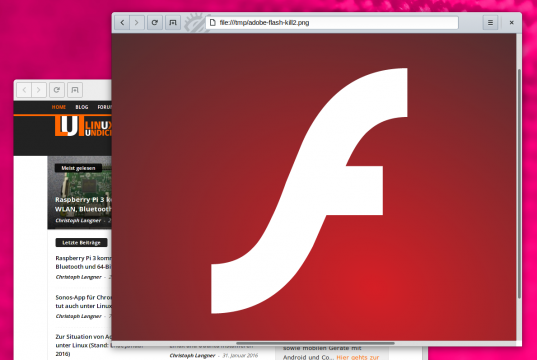Click the horizontal scrollbar of front window
The image size is (537, 360).
tap(315, 343)
